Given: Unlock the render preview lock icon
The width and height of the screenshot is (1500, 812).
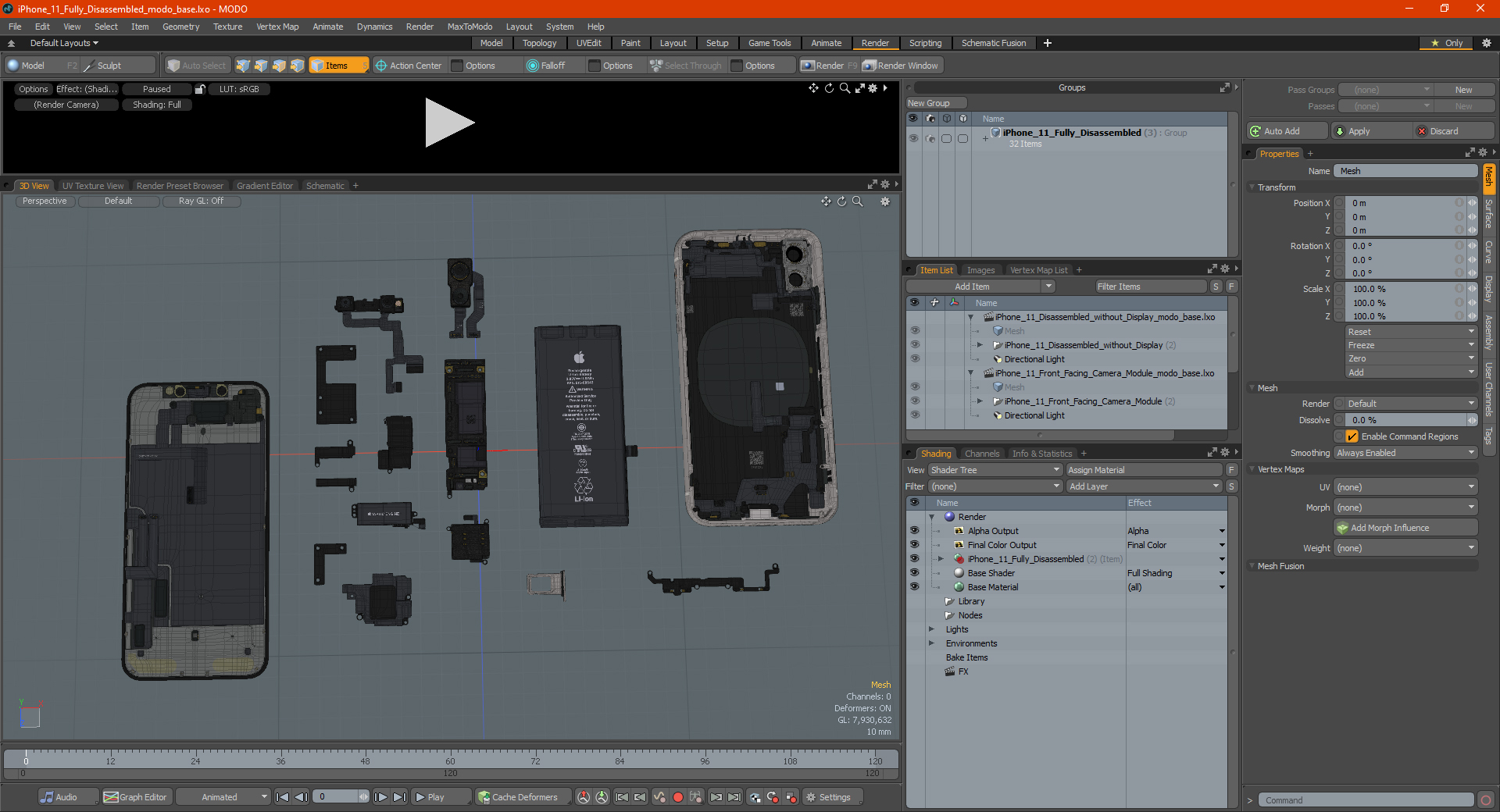Looking at the screenshot, I should click(200, 89).
